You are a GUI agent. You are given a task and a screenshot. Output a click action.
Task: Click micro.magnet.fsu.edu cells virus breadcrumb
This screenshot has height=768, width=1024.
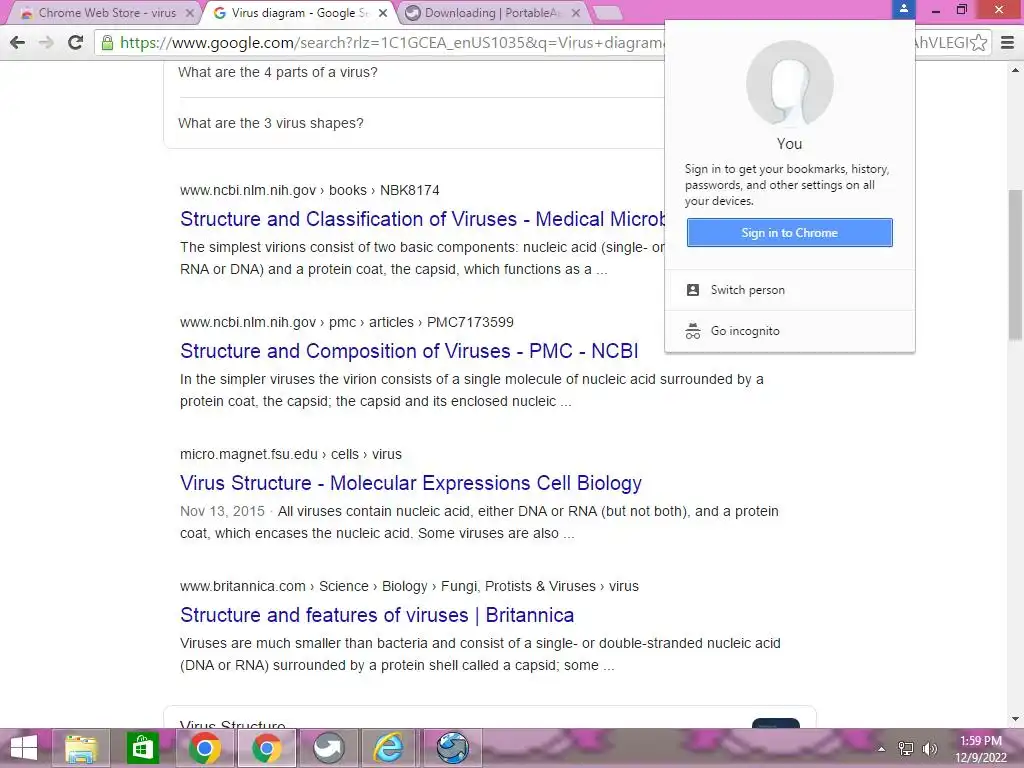click(291, 454)
